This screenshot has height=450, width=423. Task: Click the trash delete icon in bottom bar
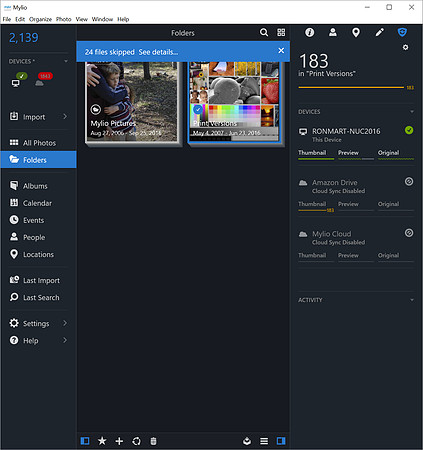pos(153,441)
